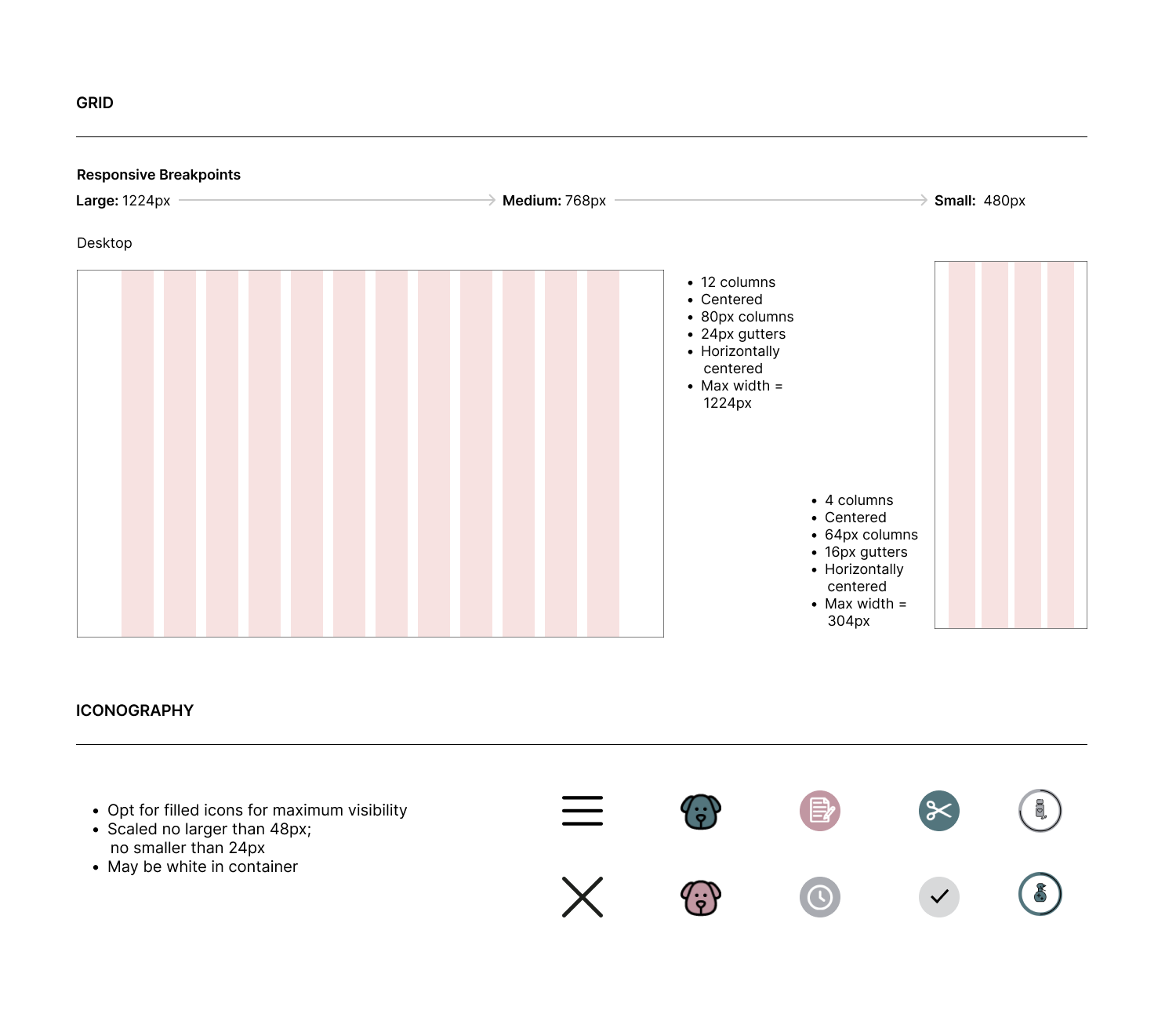The image size is (1176, 1010).
Task: Click the pink document edit icon
Action: [820, 811]
